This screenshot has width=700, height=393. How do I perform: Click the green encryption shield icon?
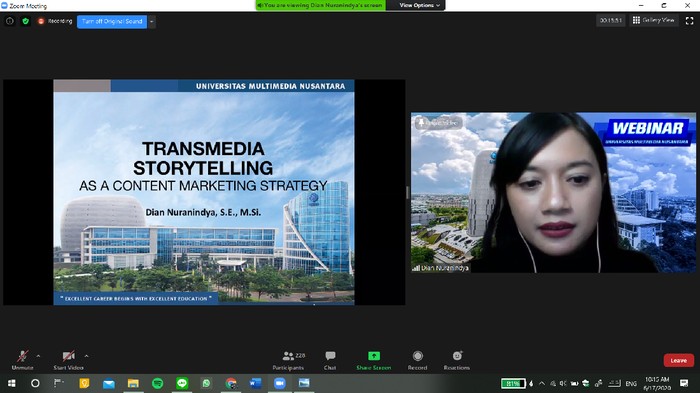(x=25, y=21)
